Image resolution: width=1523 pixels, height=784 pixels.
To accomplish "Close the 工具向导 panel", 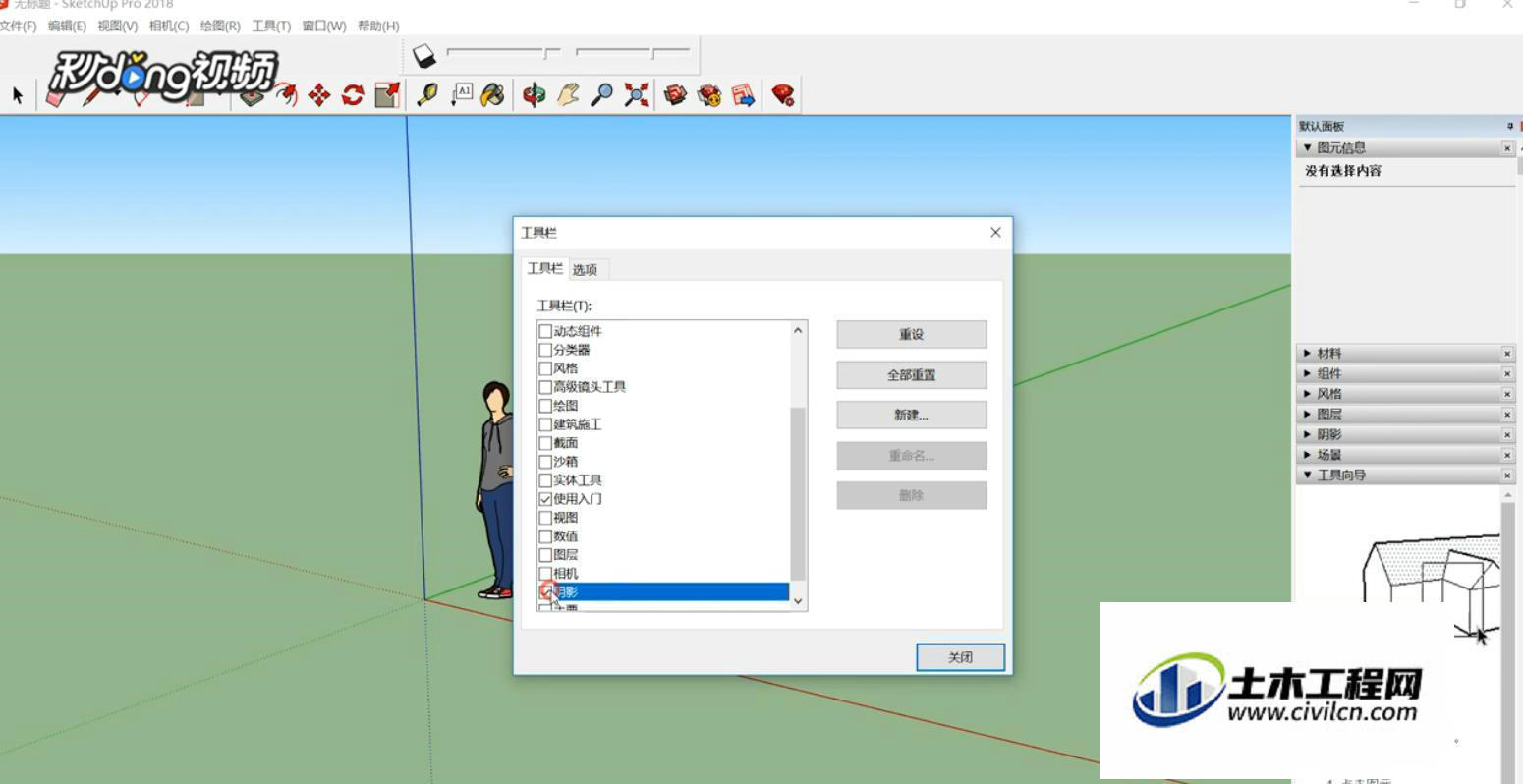I will tap(1507, 475).
